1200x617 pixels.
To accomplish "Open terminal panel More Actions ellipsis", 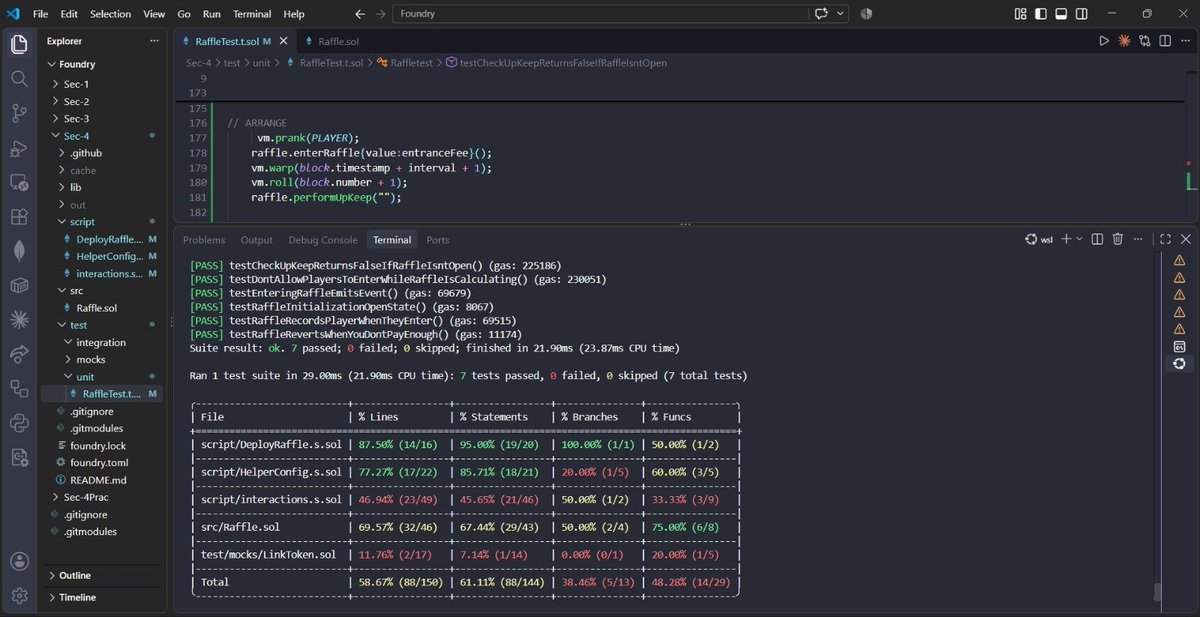I will tap(1138, 239).
